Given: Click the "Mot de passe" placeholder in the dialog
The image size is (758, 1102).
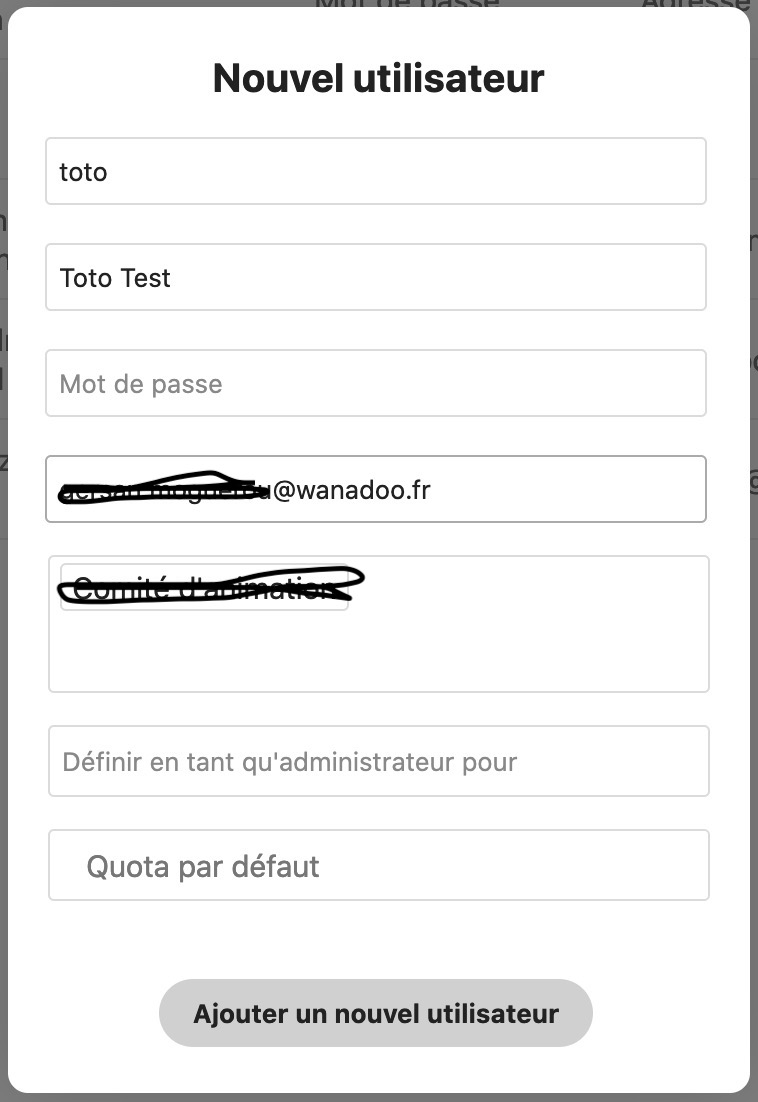Looking at the screenshot, I should coord(141,384).
